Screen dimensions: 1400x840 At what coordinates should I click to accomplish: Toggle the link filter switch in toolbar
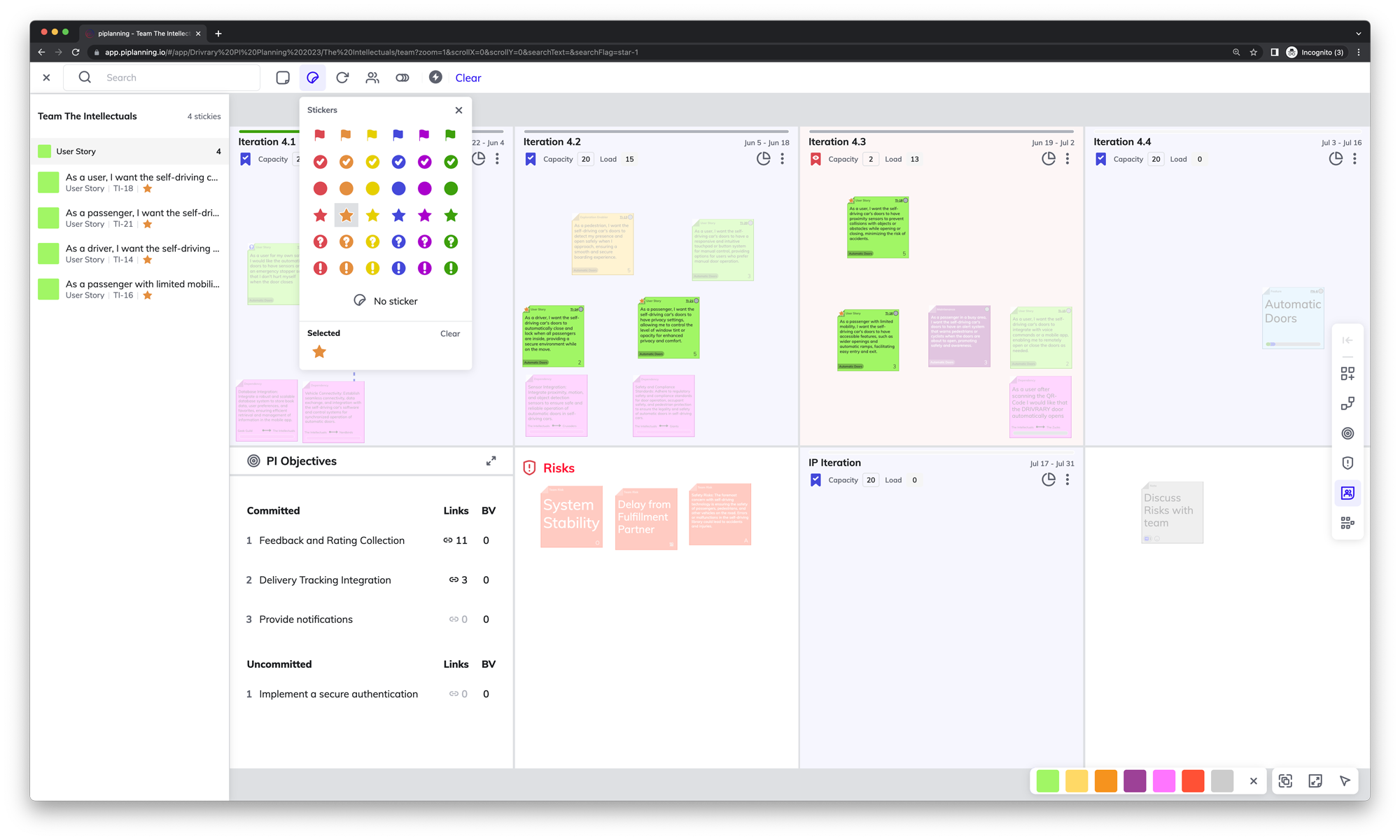coord(402,78)
